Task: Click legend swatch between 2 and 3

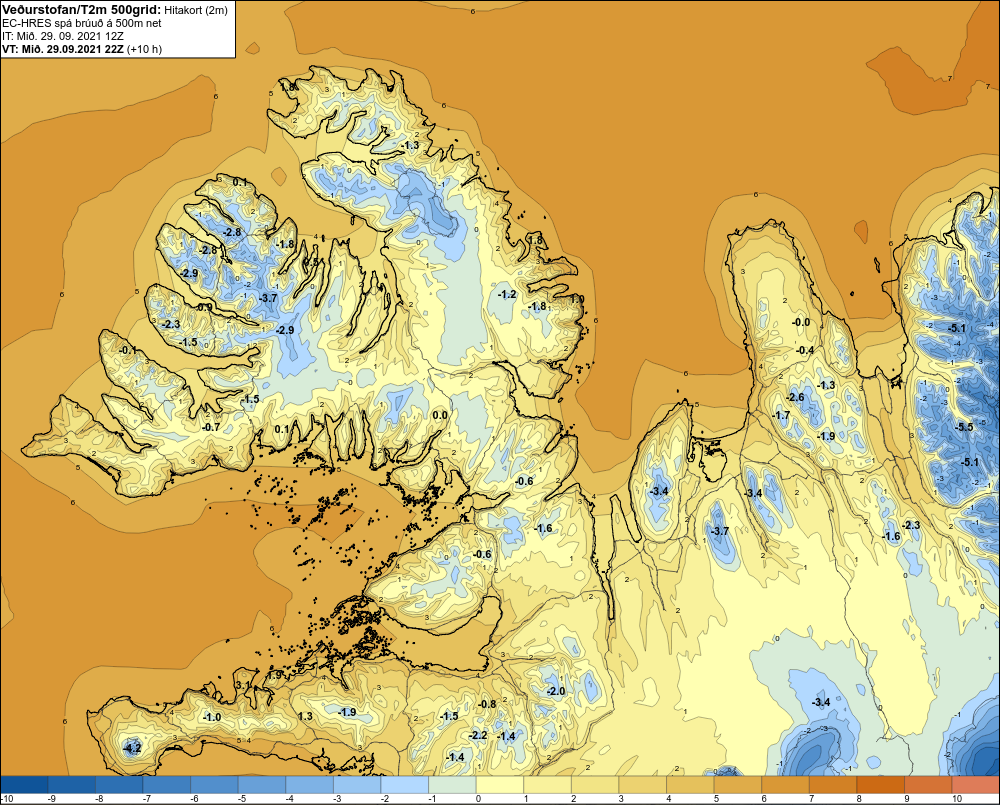Action: [595, 785]
